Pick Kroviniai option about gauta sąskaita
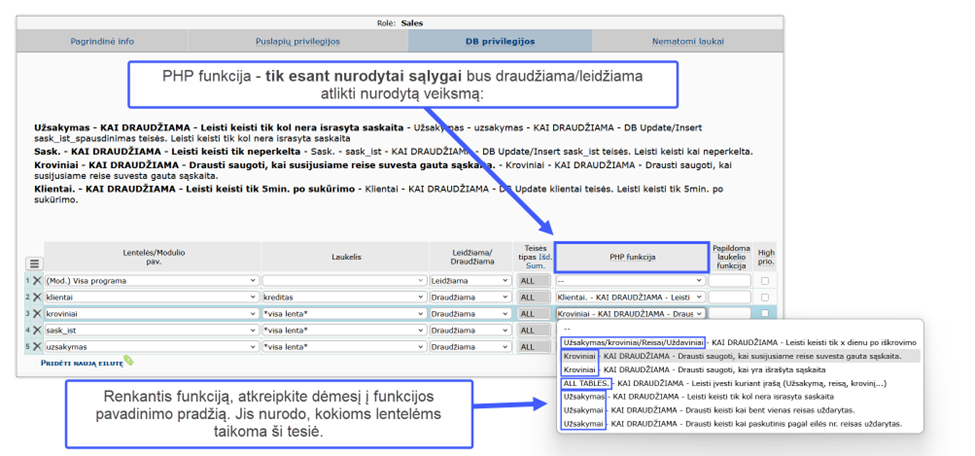 coord(739,356)
